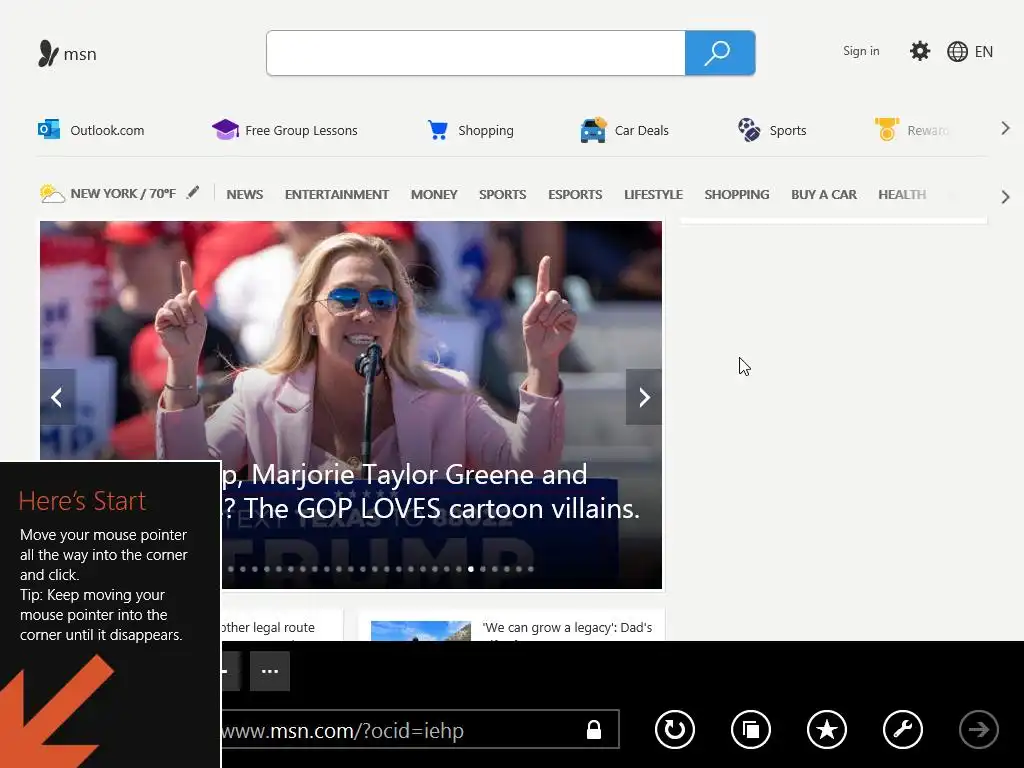This screenshot has height=768, width=1024.
Task: Click the forward arrow navigation button
Action: pyautogui.click(x=978, y=729)
